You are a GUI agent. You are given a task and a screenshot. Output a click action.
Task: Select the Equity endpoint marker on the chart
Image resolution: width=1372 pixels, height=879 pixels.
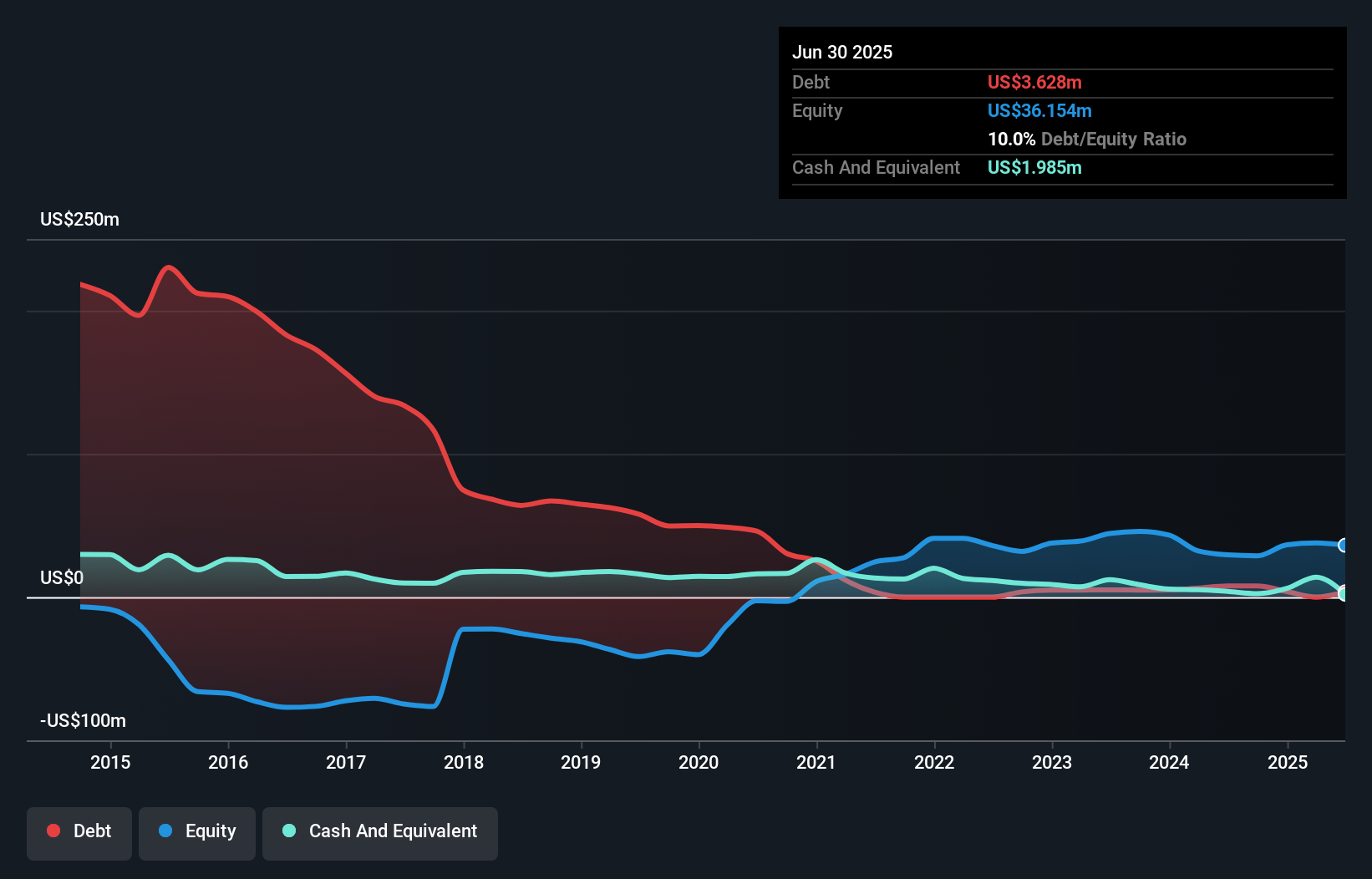click(1344, 546)
